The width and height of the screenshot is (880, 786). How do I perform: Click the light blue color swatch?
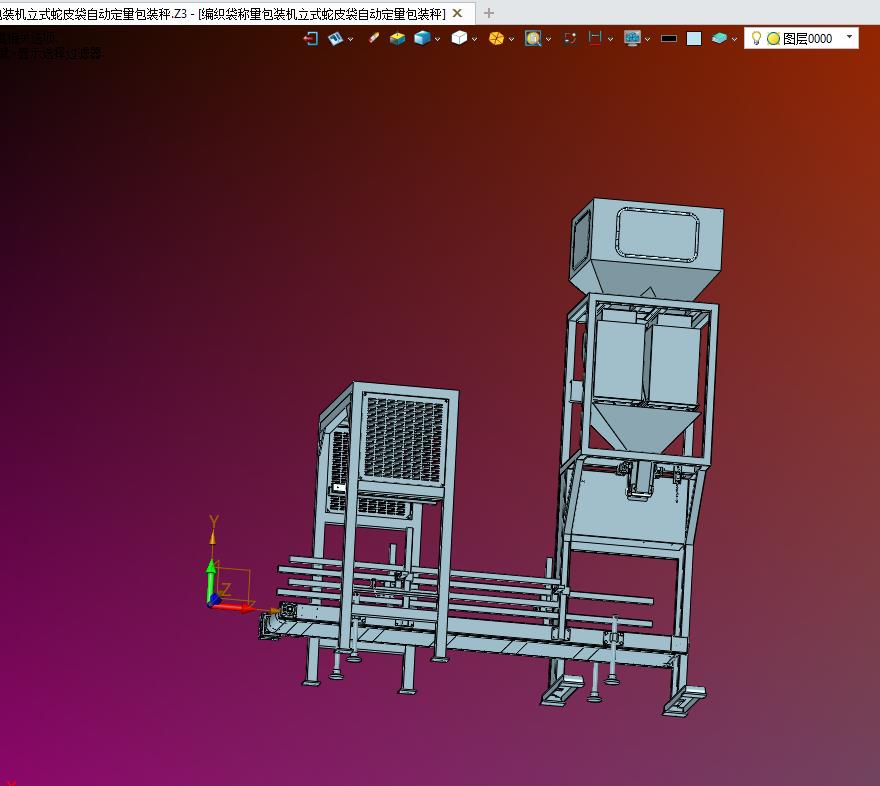pyautogui.click(x=694, y=38)
